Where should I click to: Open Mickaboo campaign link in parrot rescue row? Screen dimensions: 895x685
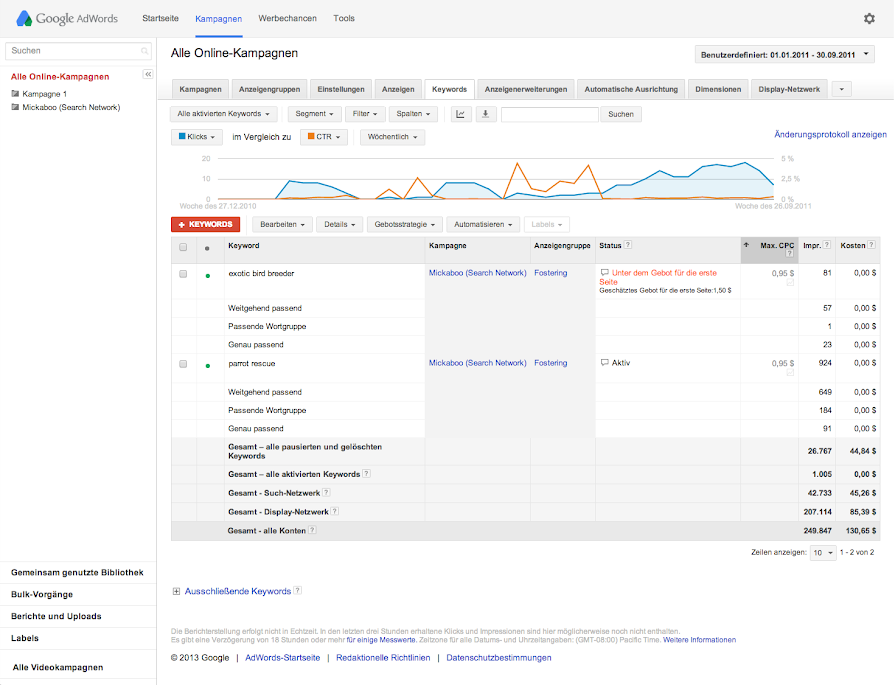tap(478, 363)
